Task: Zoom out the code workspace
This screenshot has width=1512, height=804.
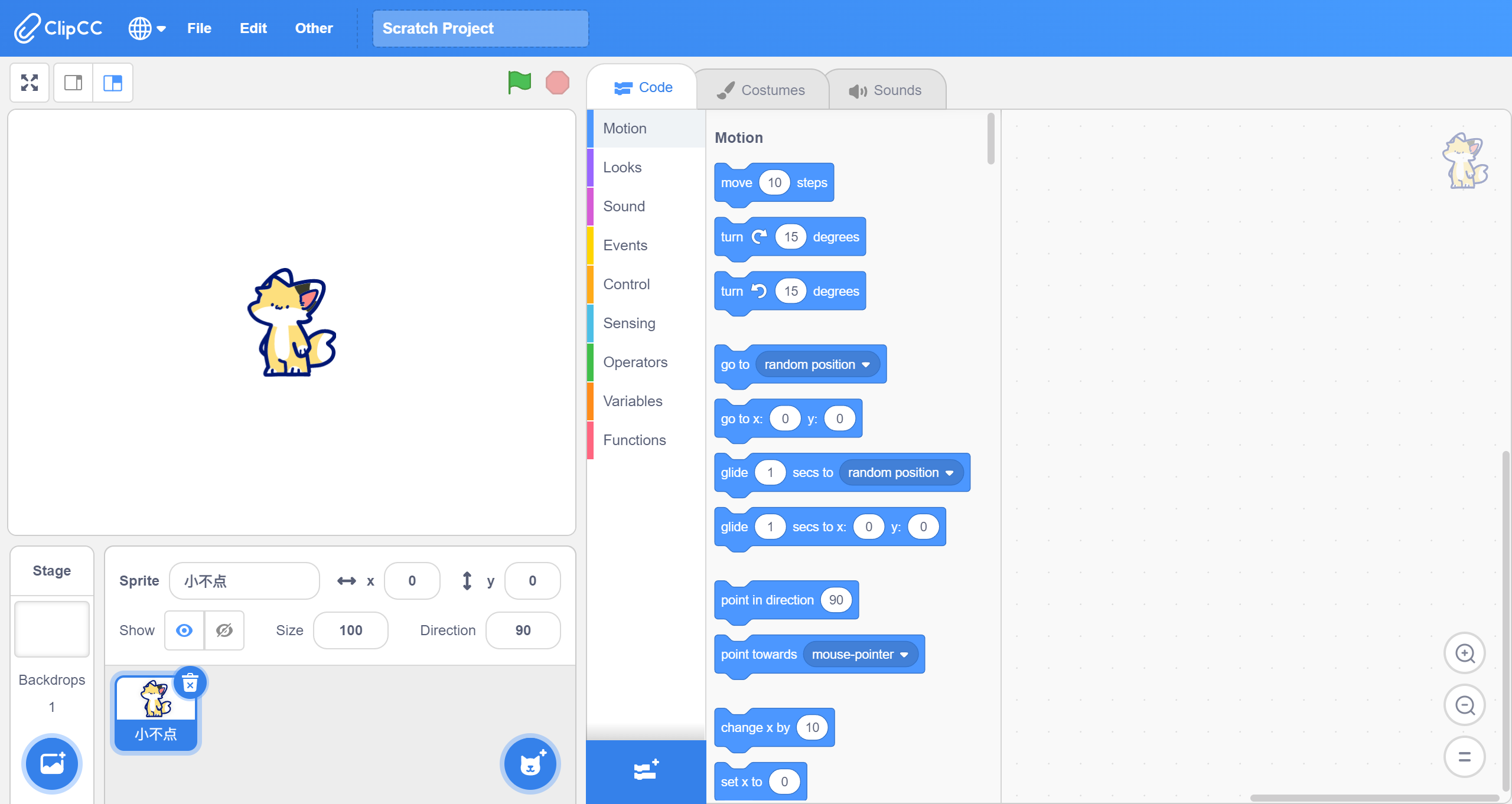Action: (1465, 705)
